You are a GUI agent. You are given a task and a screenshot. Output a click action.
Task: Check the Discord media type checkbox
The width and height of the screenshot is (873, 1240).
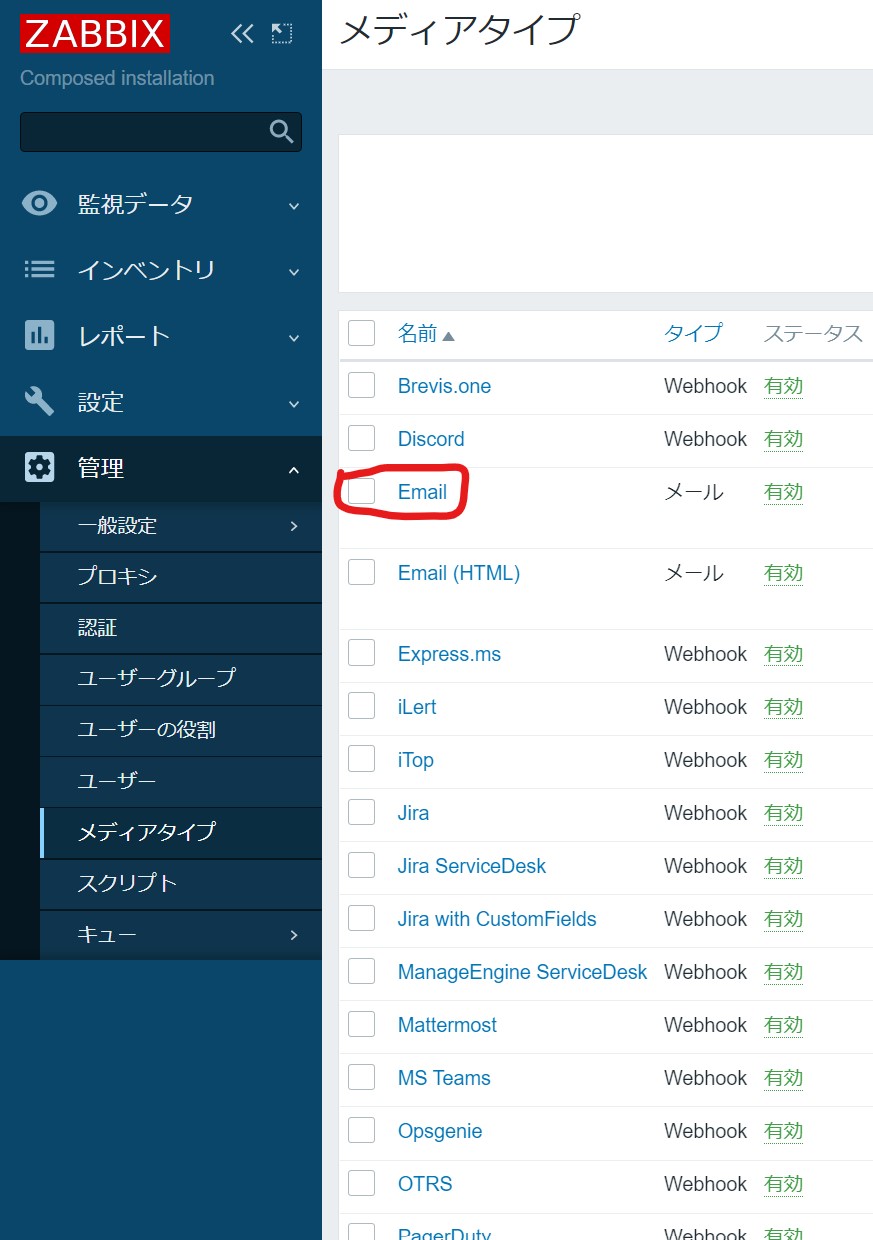point(361,438)
